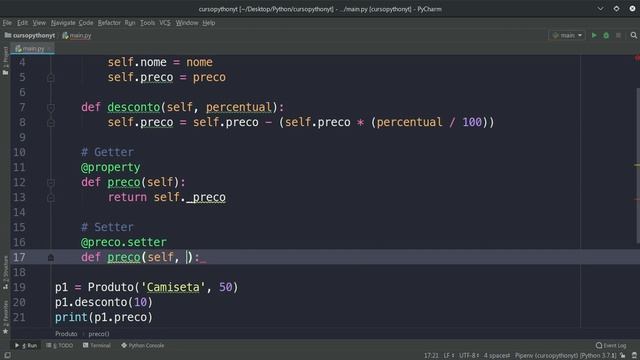Click the gray stop icon in toolbar

pos(618,36)
